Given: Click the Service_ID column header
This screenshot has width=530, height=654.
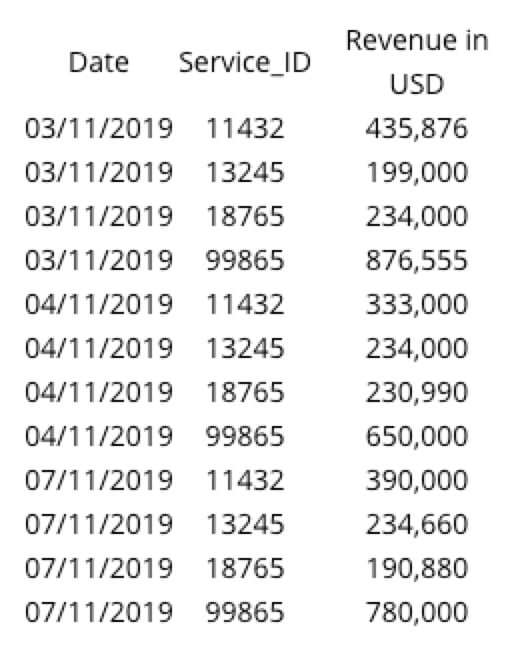Looking at the screenshot, I should point(245,63).
